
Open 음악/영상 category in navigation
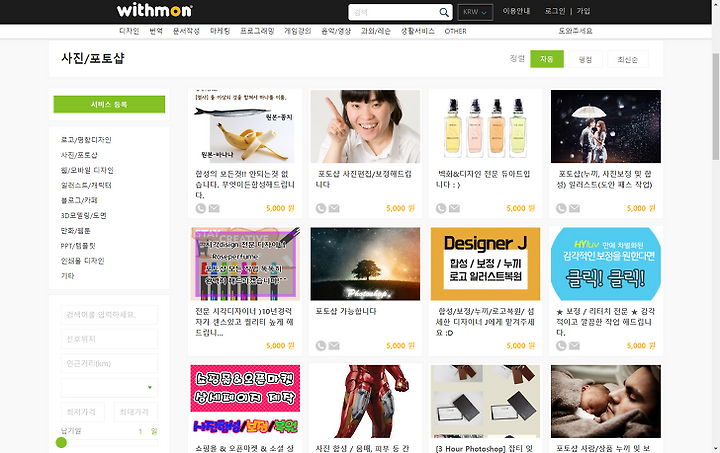coord(336,31)
